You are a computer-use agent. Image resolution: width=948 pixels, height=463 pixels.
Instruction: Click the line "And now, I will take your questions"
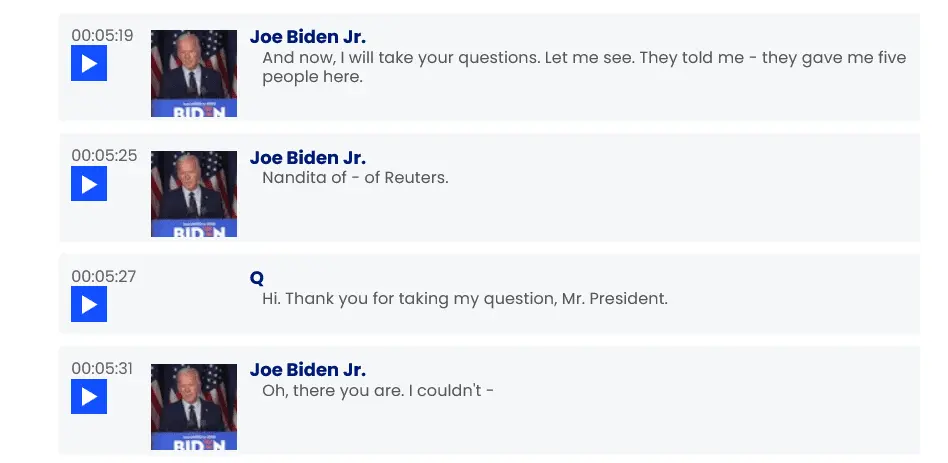tap(584, 58)
